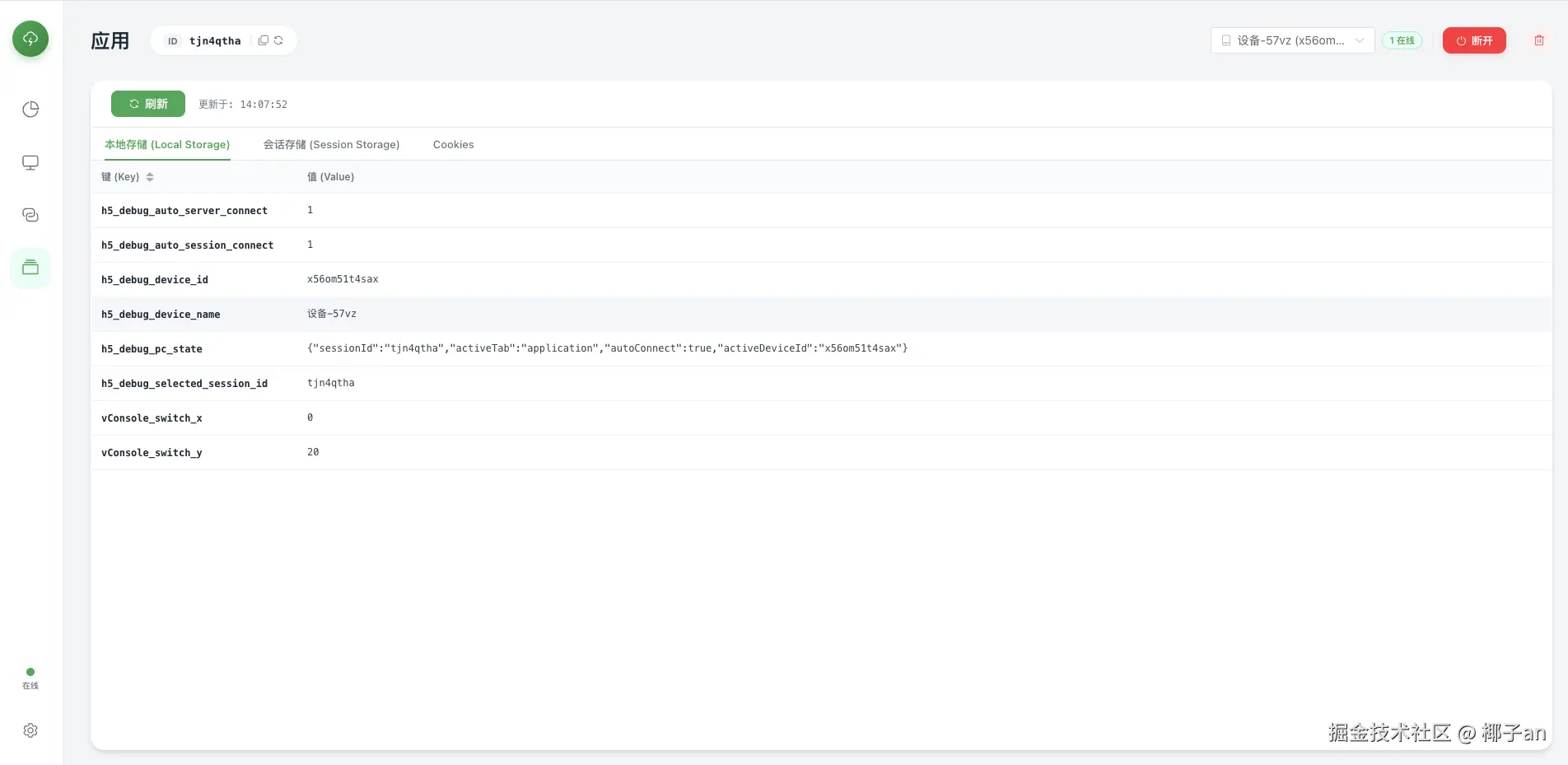Click the 更新于: 14:07:52 timestamp
Image resolution: width=1568 pixels, height=765 pixels.
[243, 105]
